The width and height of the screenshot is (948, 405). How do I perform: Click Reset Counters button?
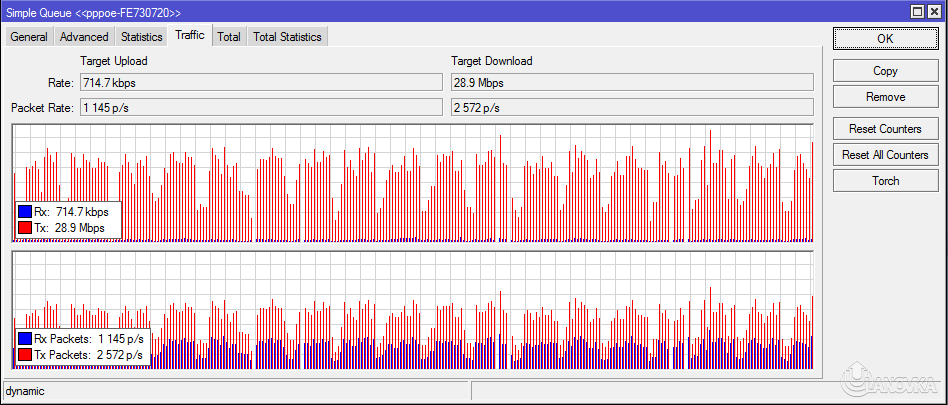coord(885,129)
